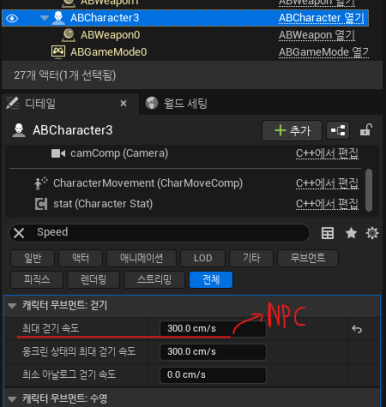This screenshot has height=407, width=386.
Task: Edit 최소 아날로그 걷기 속도 value
Action: (213, 375)
